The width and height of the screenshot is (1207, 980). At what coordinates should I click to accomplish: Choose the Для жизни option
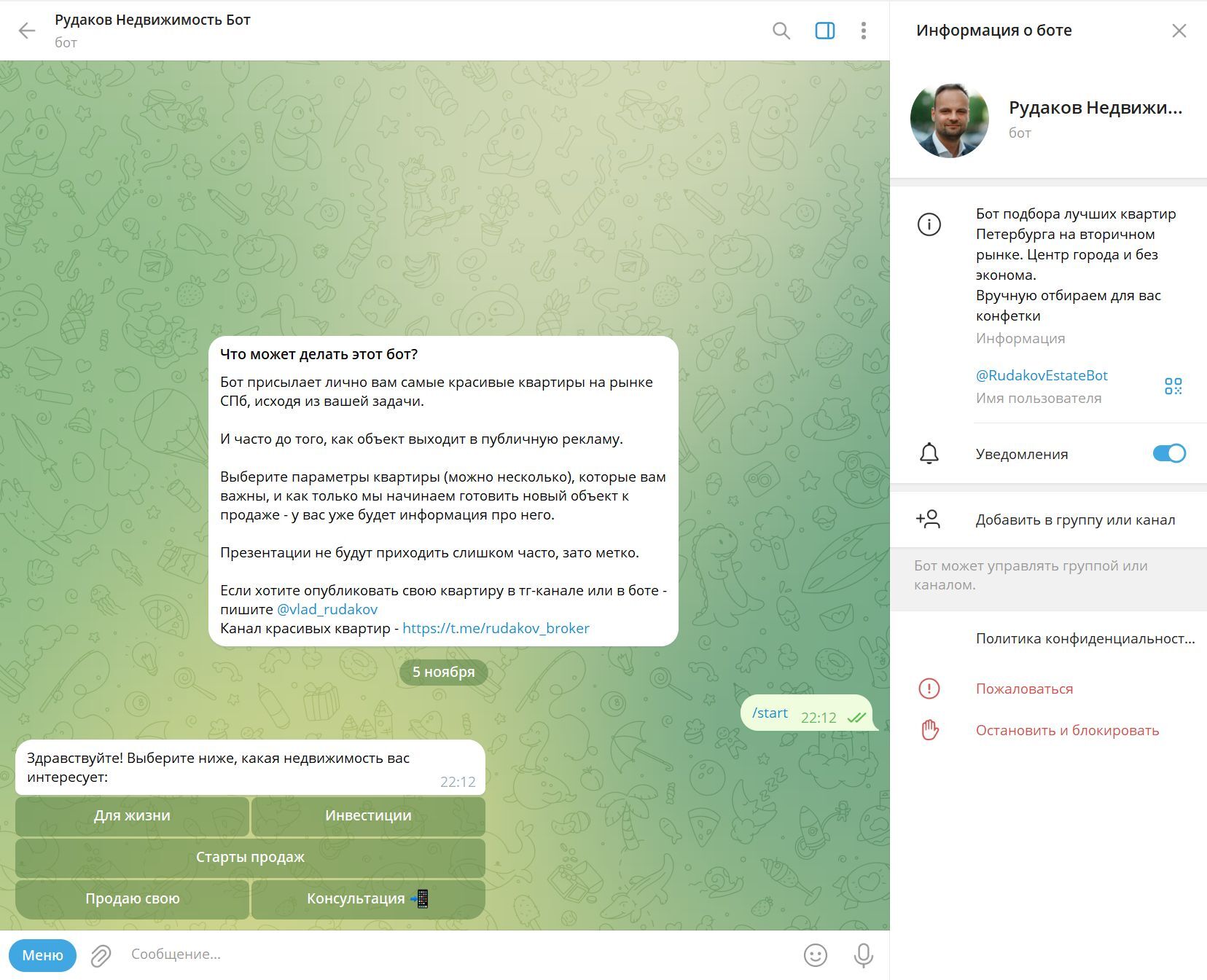[x=132, y=816]
